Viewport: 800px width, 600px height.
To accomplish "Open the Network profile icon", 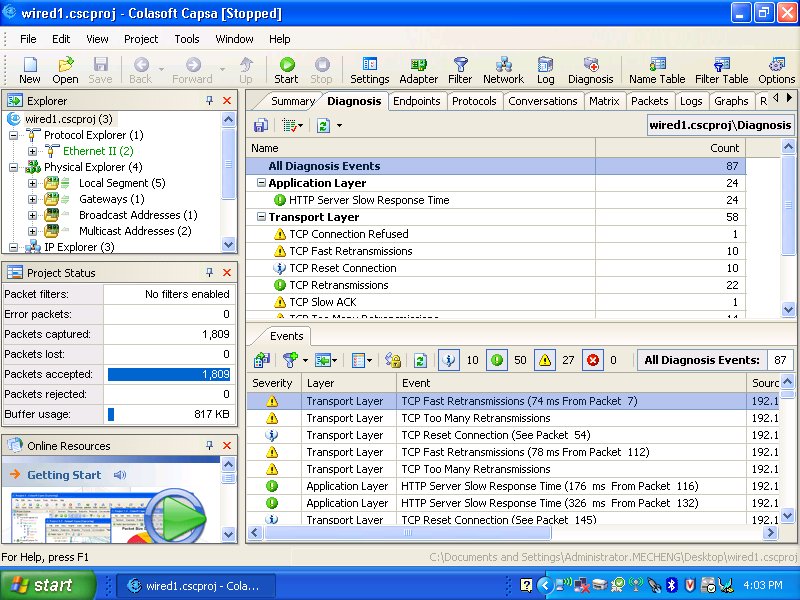I will click(503, 69).
